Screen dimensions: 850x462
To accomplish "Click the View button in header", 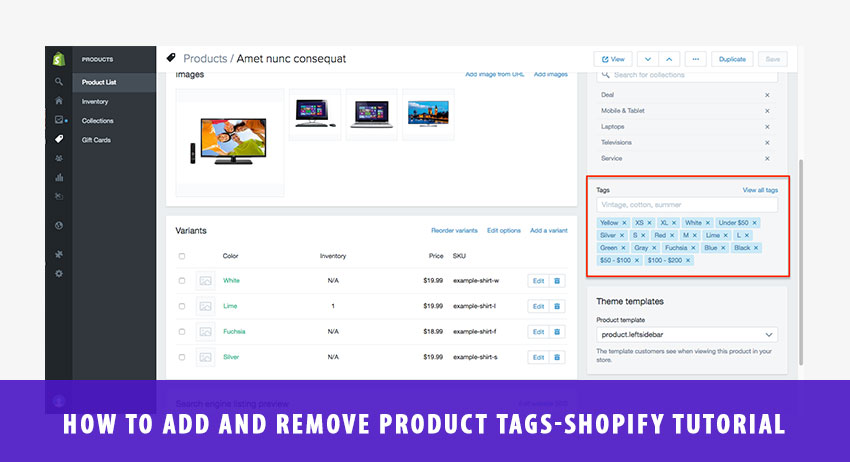I will pos(613,59).
